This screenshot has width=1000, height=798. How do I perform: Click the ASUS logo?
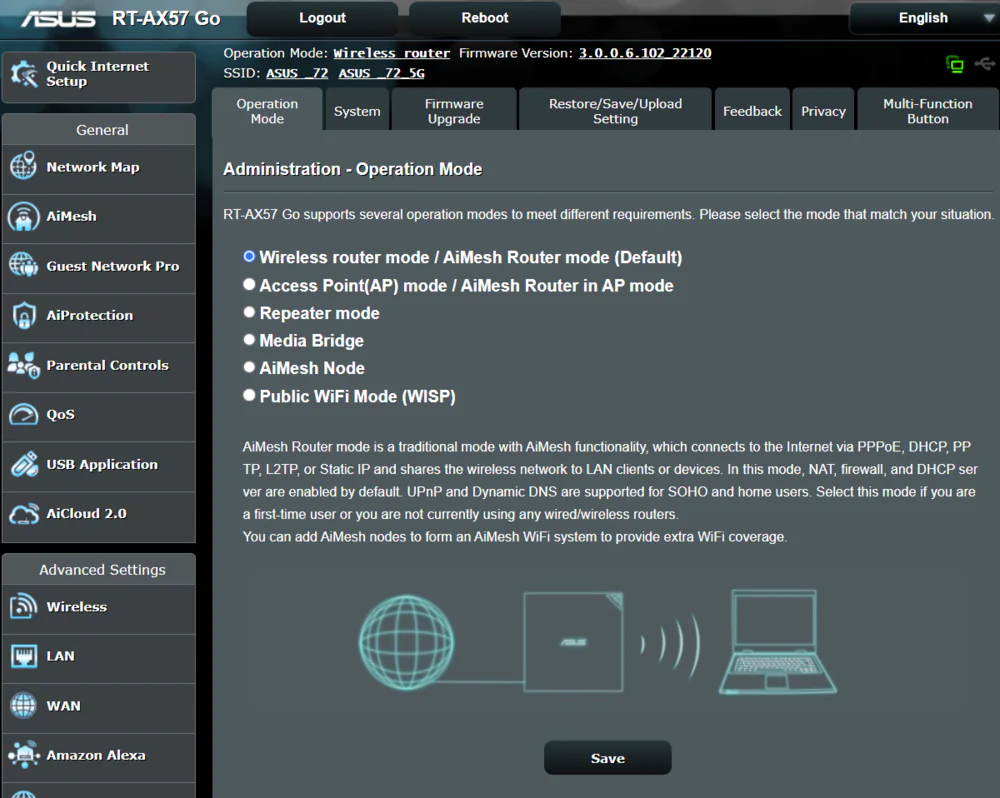58,19
